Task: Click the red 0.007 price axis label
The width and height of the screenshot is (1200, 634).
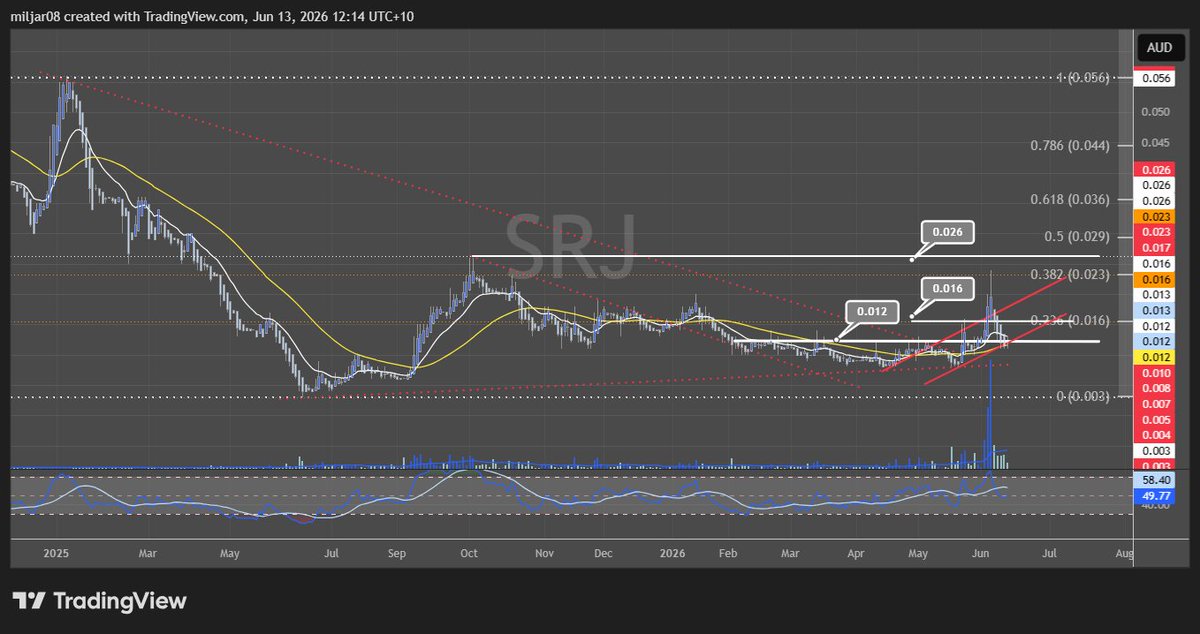Action: click(1156, 403)
